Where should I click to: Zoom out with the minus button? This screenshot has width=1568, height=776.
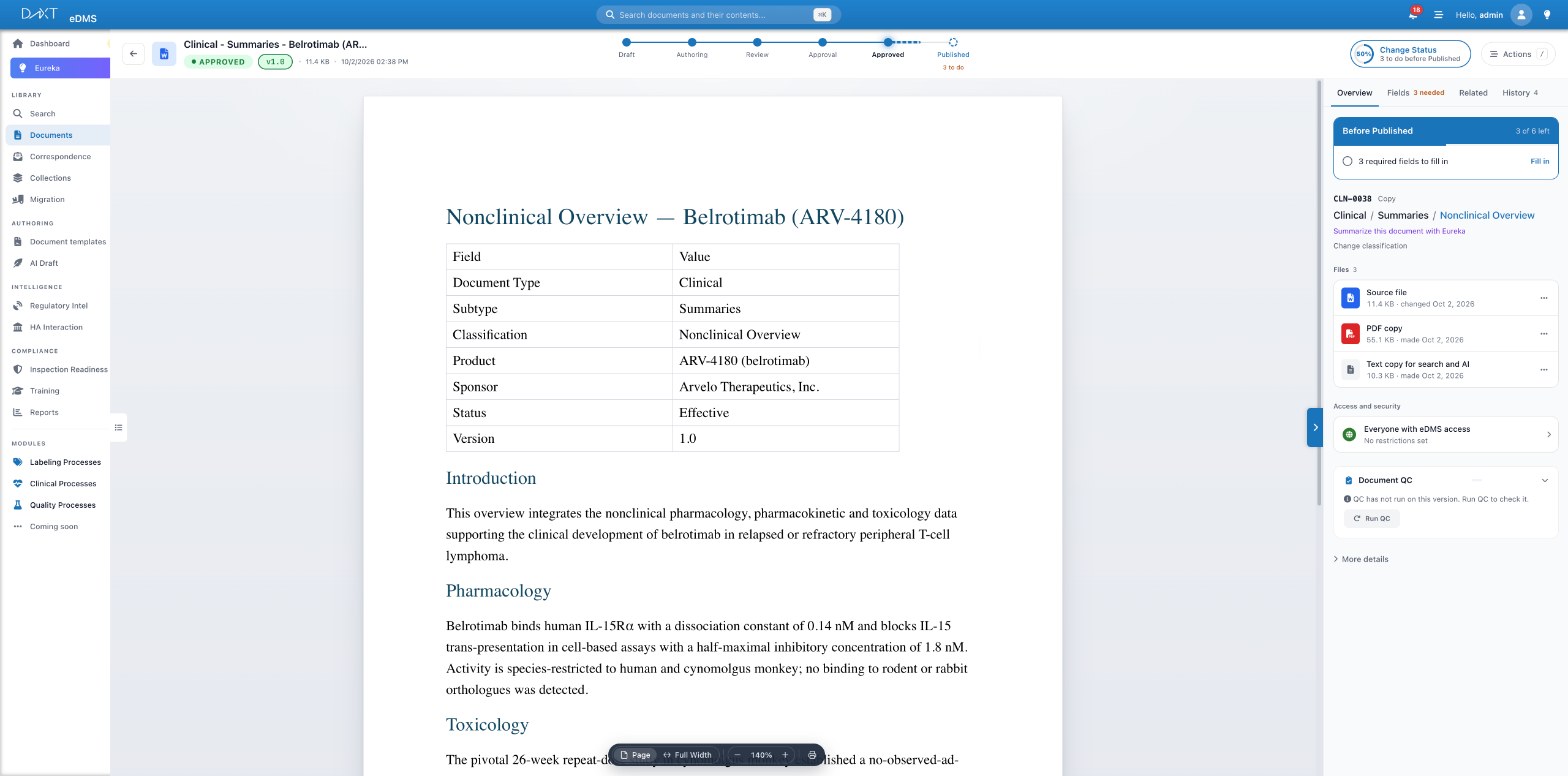(737, 755)
